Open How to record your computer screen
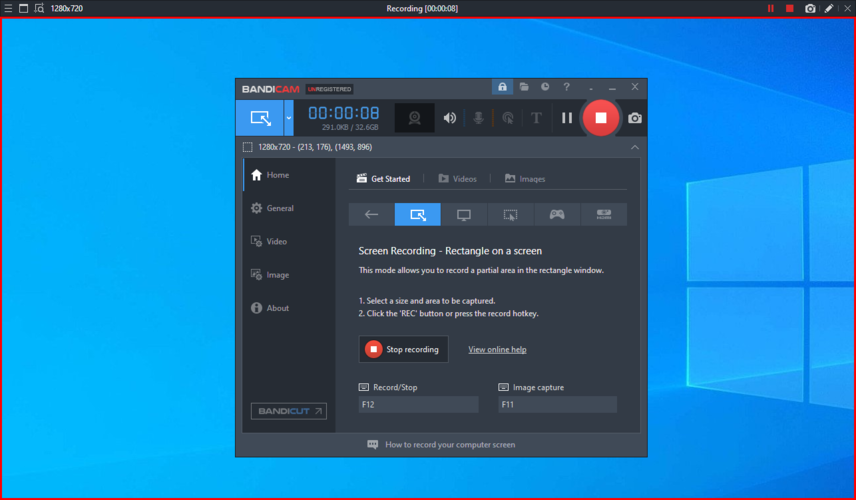856x500 pixels. tap(441, 445)
